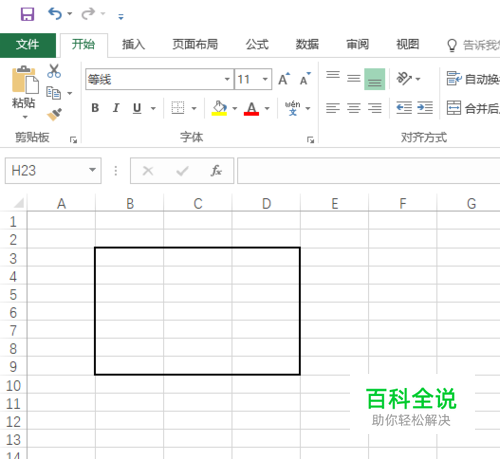This screenshot has width=500, height=459.
Task: Open the font size 11 dropdown
Action: coord(265,79)
